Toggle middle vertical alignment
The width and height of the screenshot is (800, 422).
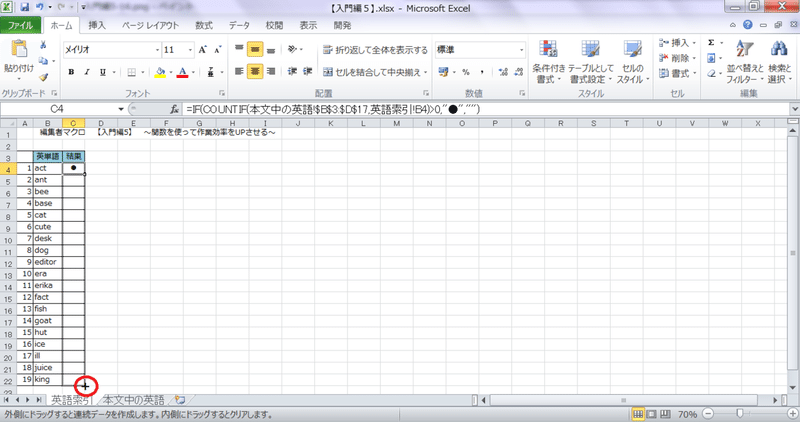click(x=255, y=49)
